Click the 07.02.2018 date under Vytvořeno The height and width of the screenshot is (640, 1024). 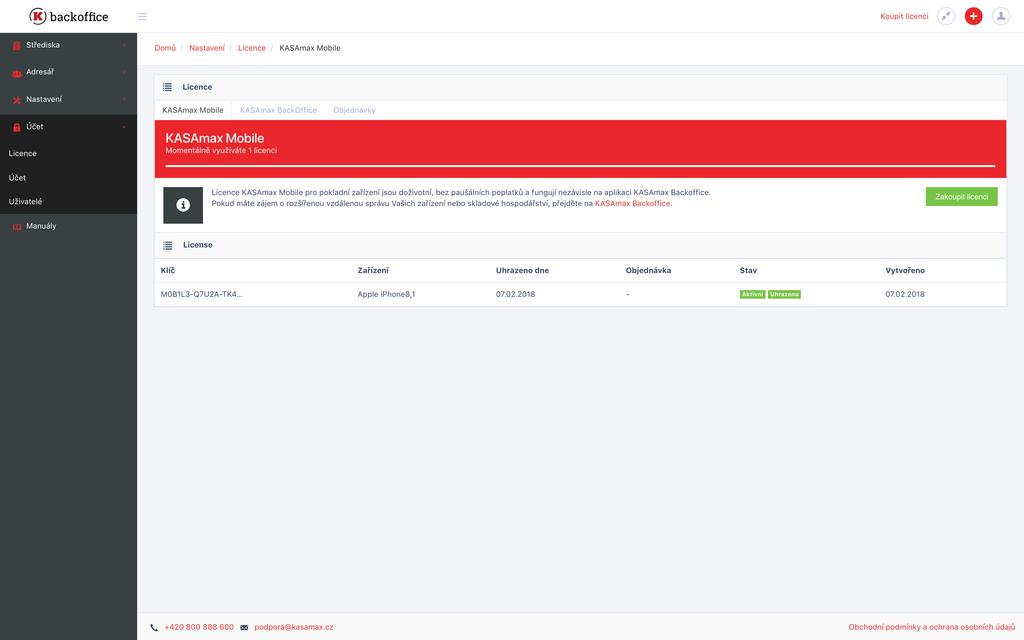[x=905, y=295]
